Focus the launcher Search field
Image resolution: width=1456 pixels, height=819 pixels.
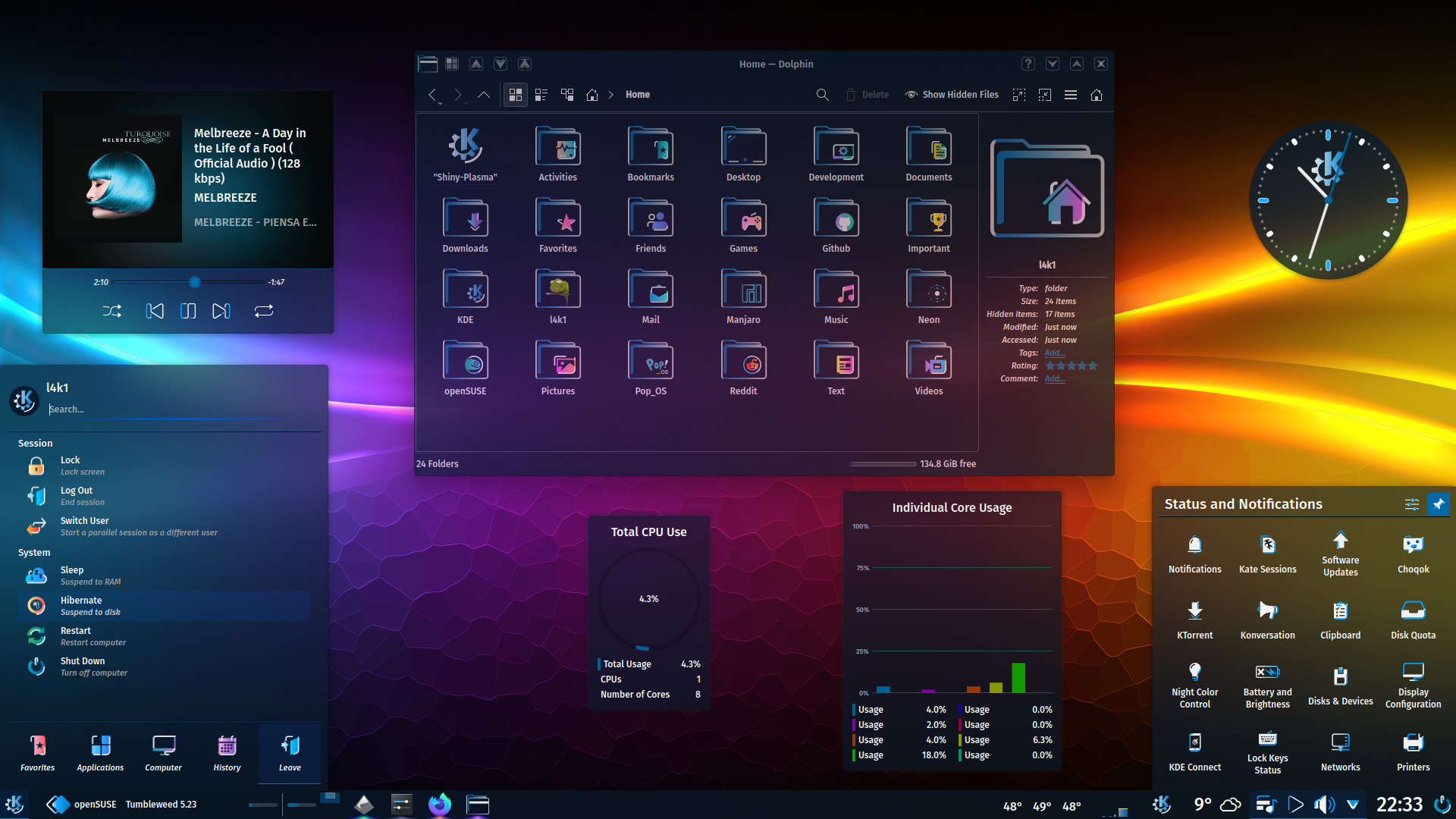[x=182, y=409]
